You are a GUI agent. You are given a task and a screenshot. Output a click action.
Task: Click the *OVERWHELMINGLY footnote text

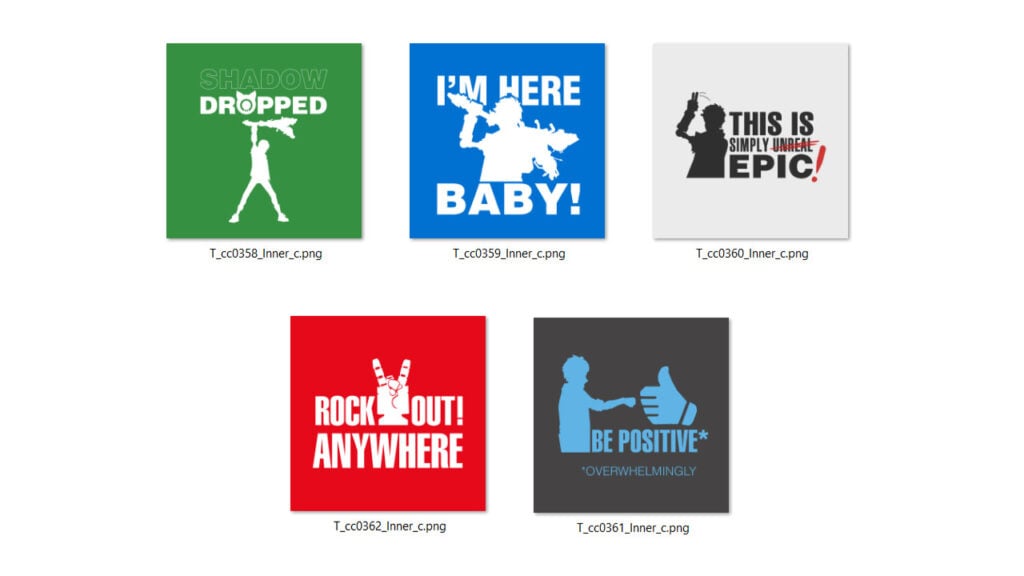[639, 471]
